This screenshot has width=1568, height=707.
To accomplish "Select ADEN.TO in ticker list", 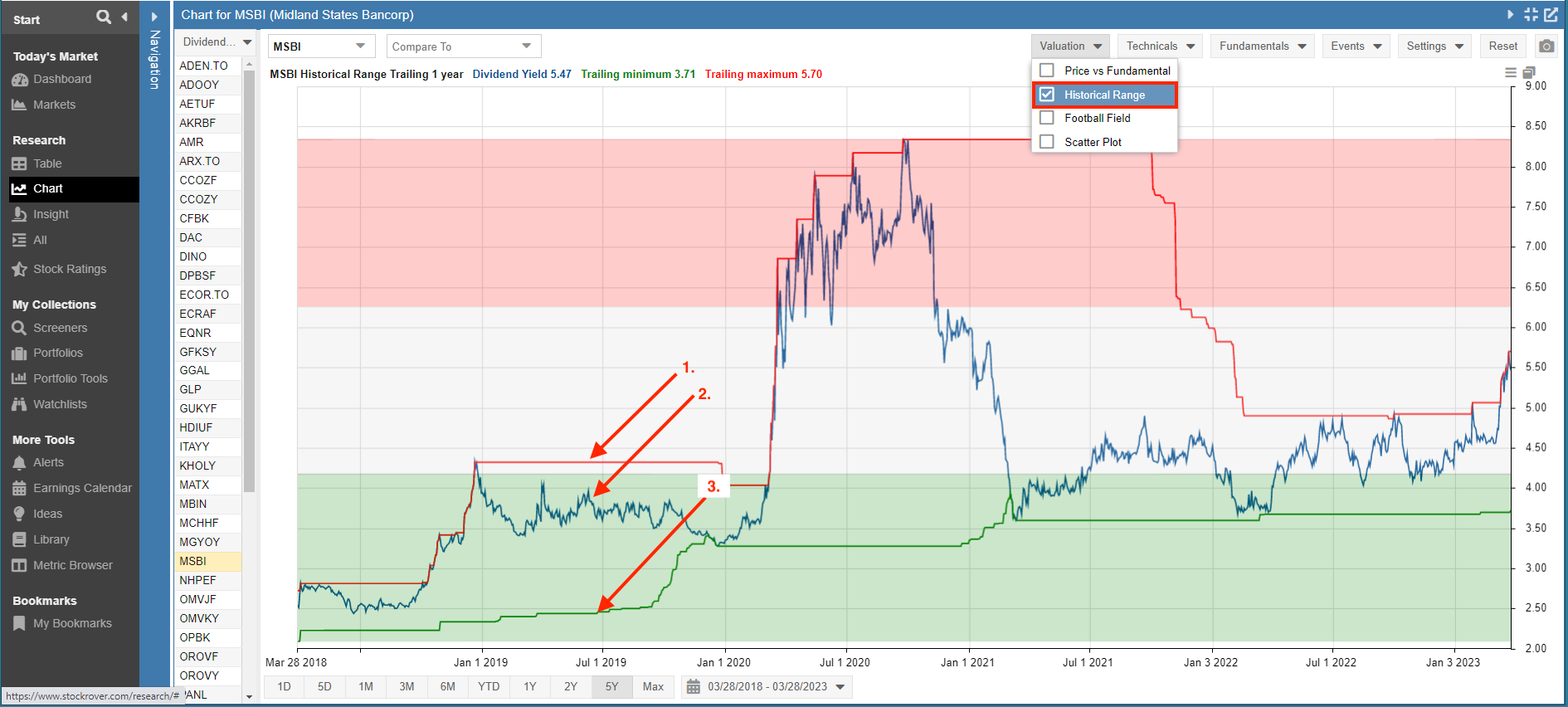I will tap(208, 66).
